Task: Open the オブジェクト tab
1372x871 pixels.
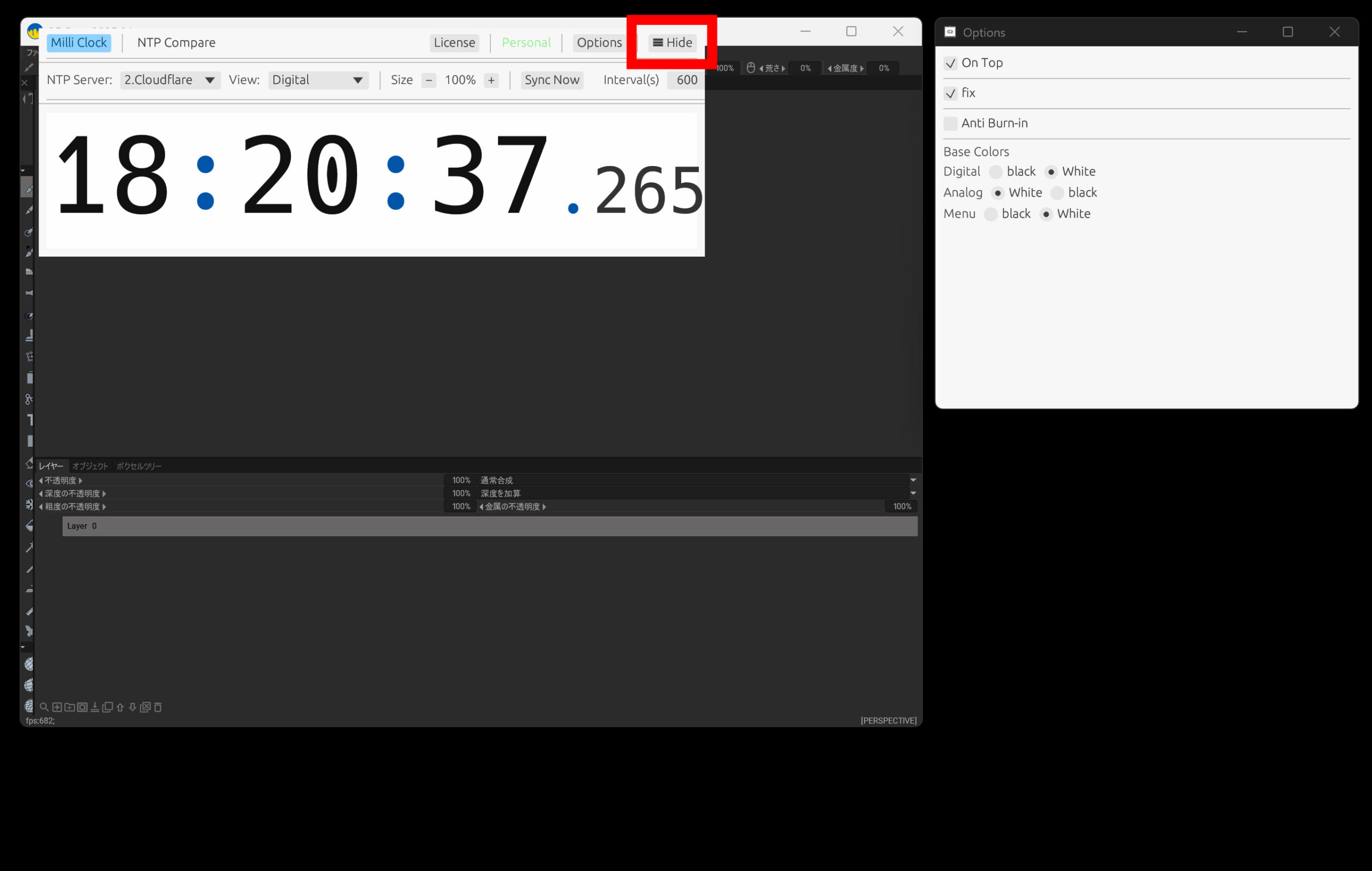Action: 90,466
